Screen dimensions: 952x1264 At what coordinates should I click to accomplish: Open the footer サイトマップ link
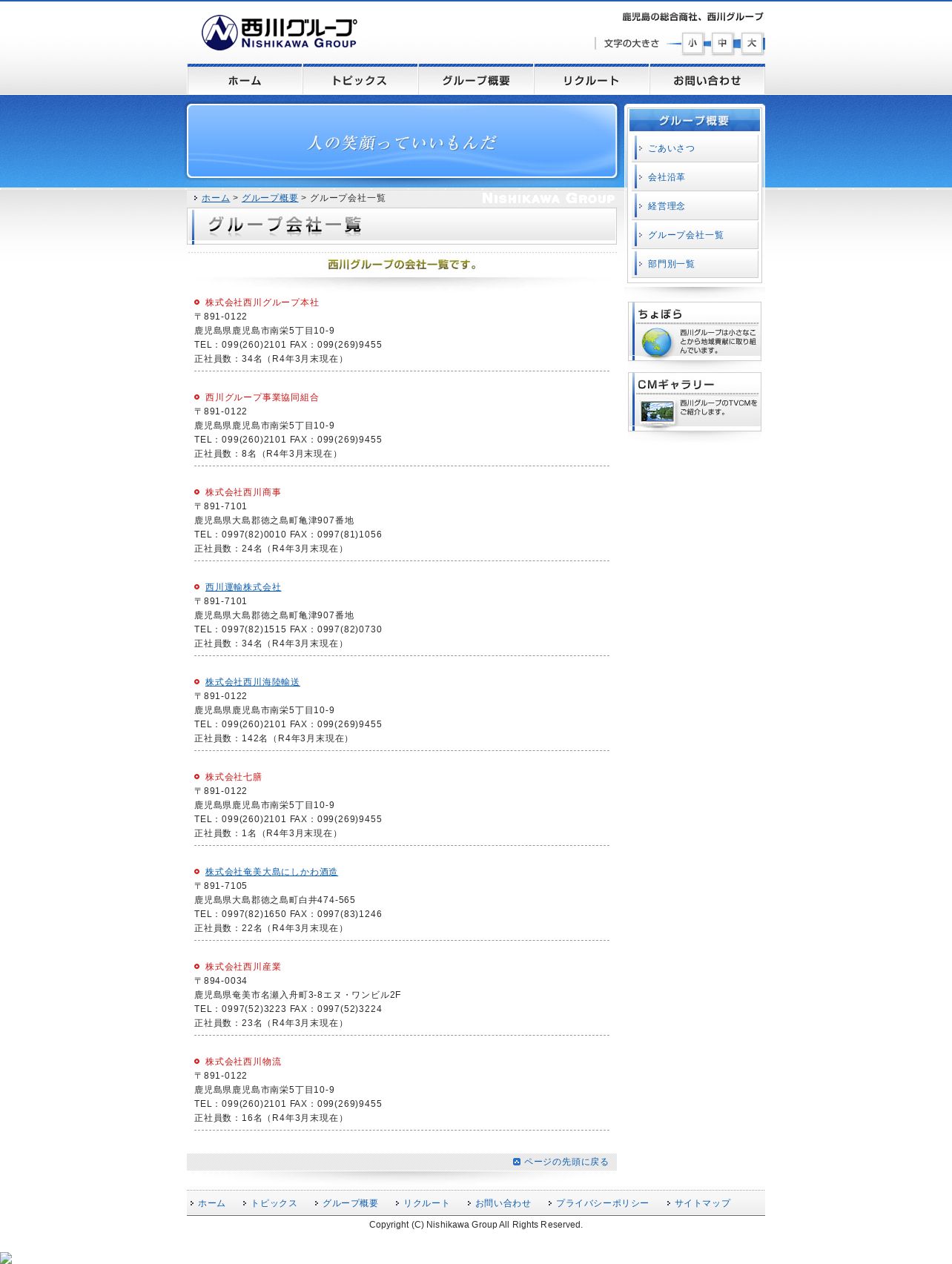click(x=702, y=1203)
